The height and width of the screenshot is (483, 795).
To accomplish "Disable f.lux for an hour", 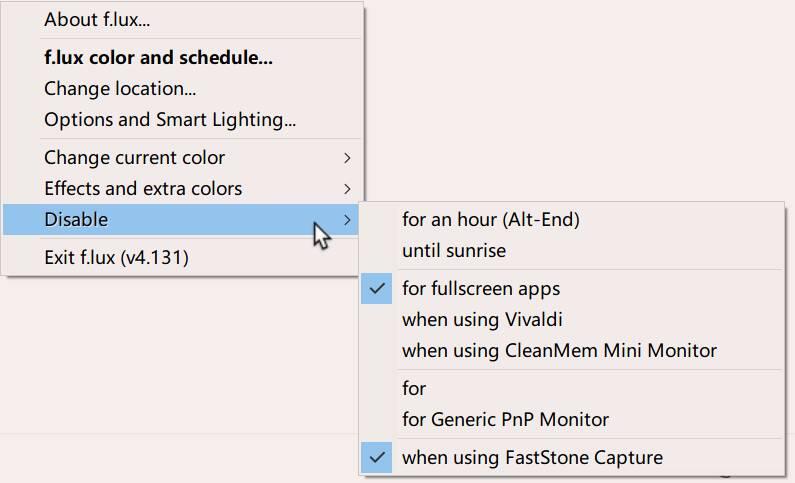I will pyautogui.click(x=490, y=220).
